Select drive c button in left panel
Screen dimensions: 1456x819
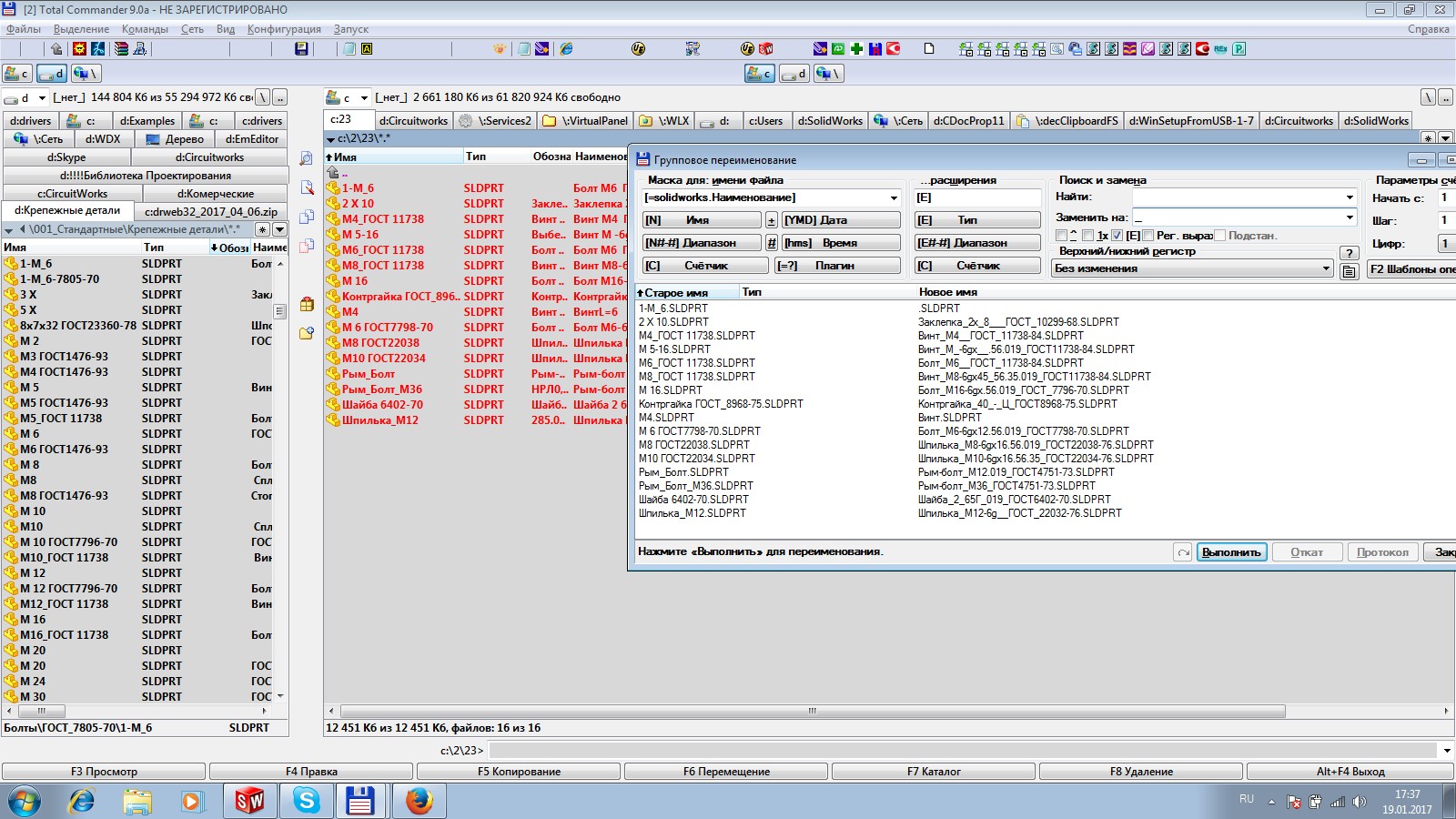(x=17, y=74)
